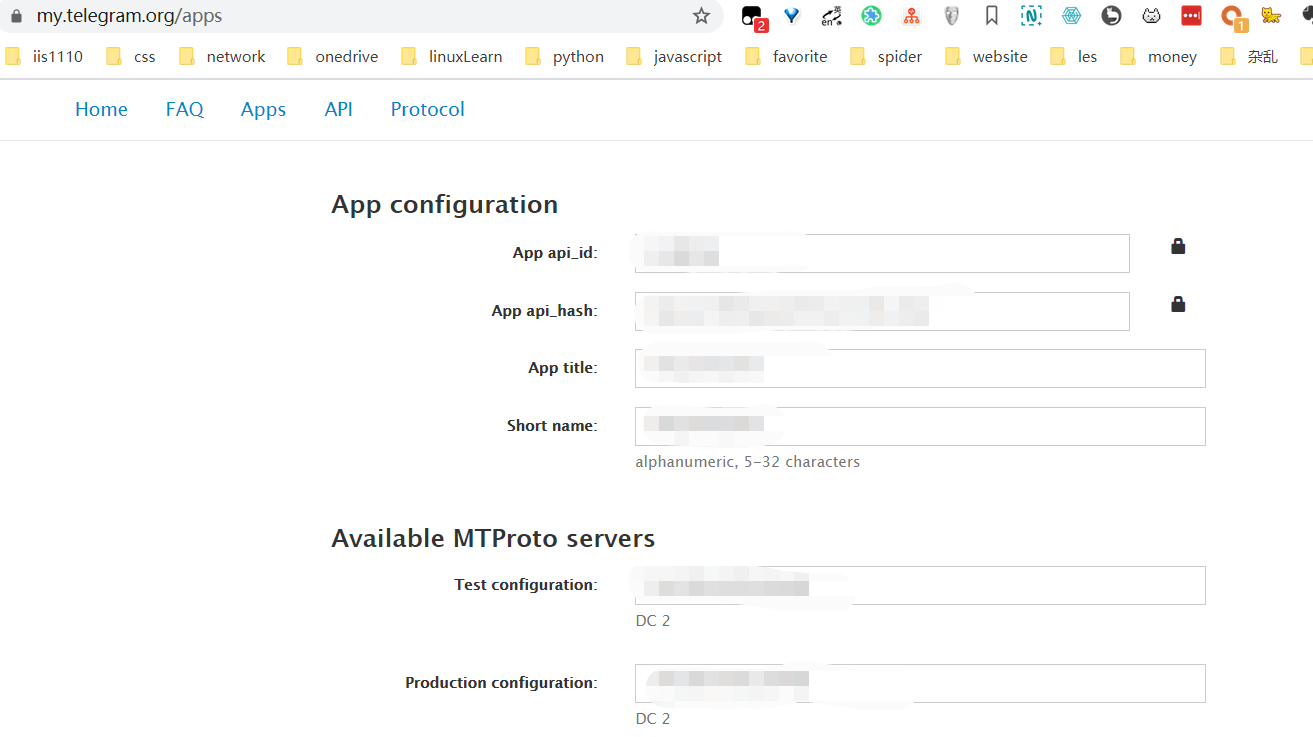Open the website bookmark folder
The image size is (1313, 737).
click(x=987, y=57)
